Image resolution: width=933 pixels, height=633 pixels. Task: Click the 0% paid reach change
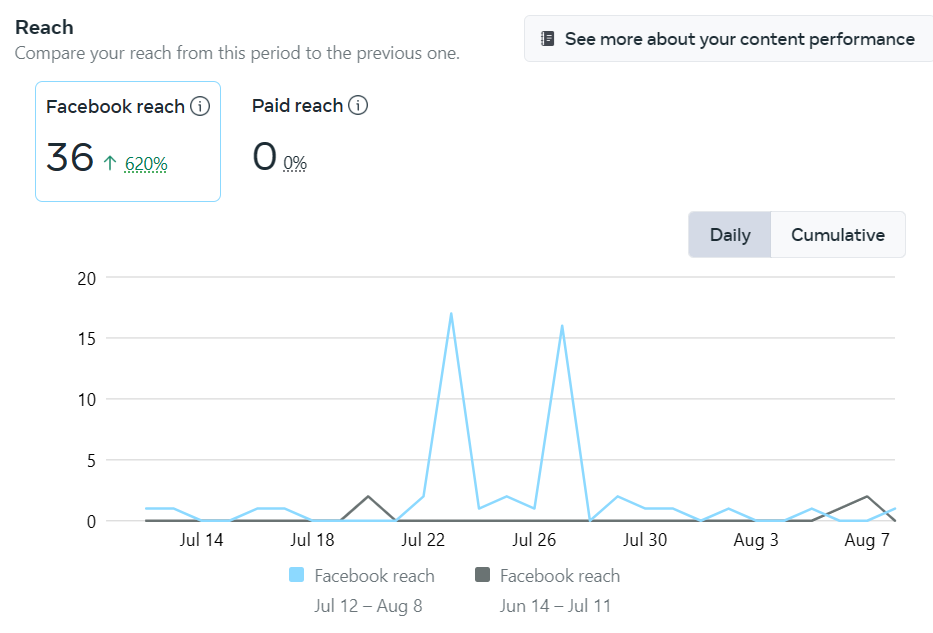tap(295, 164)
